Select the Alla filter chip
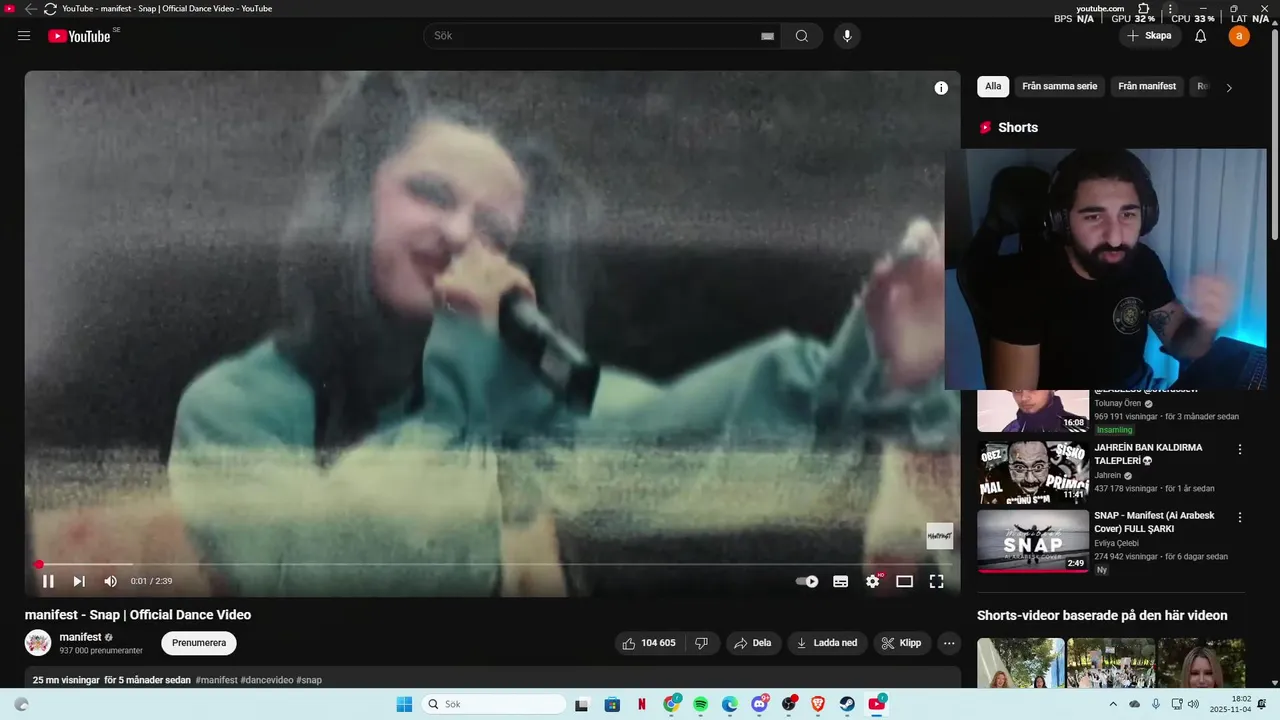The image size is (1280, 720). [x=993, y=87]
